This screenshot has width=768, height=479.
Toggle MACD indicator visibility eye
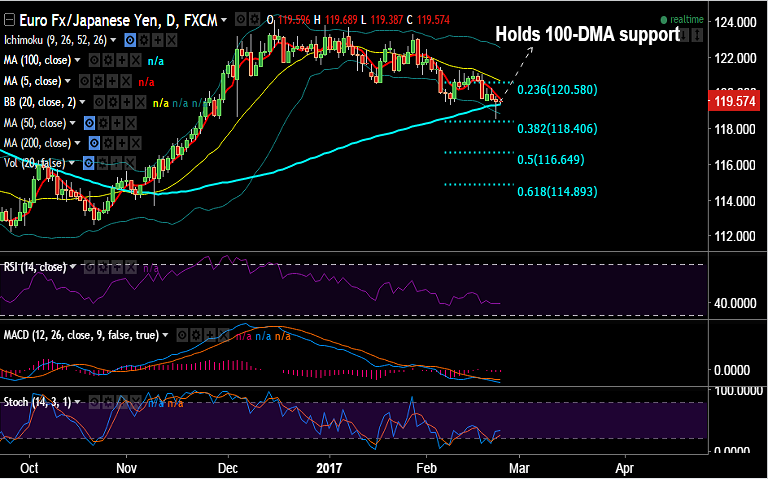(182, 335)
